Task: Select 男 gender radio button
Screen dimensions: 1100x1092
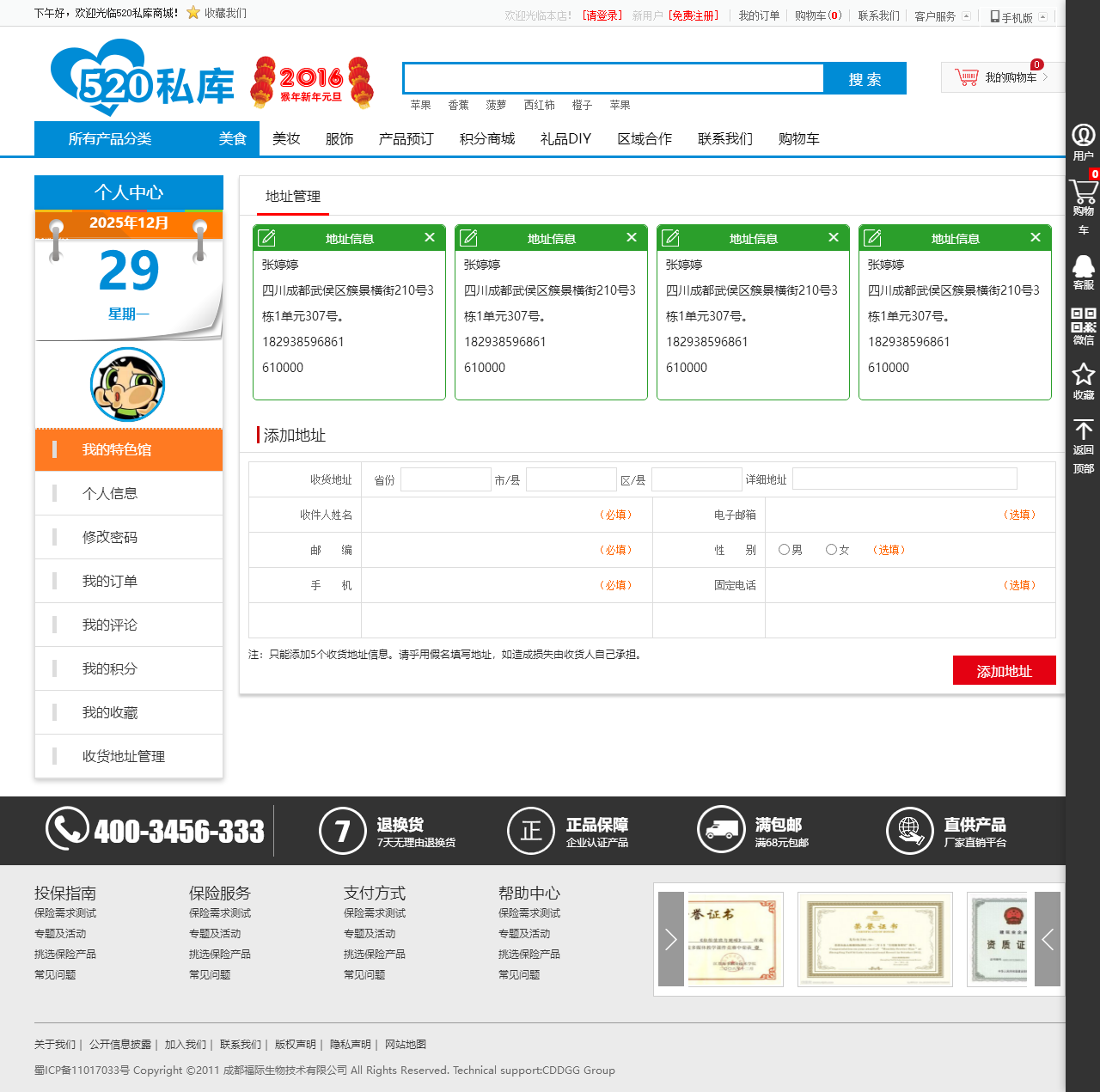Action: (784, 550)
